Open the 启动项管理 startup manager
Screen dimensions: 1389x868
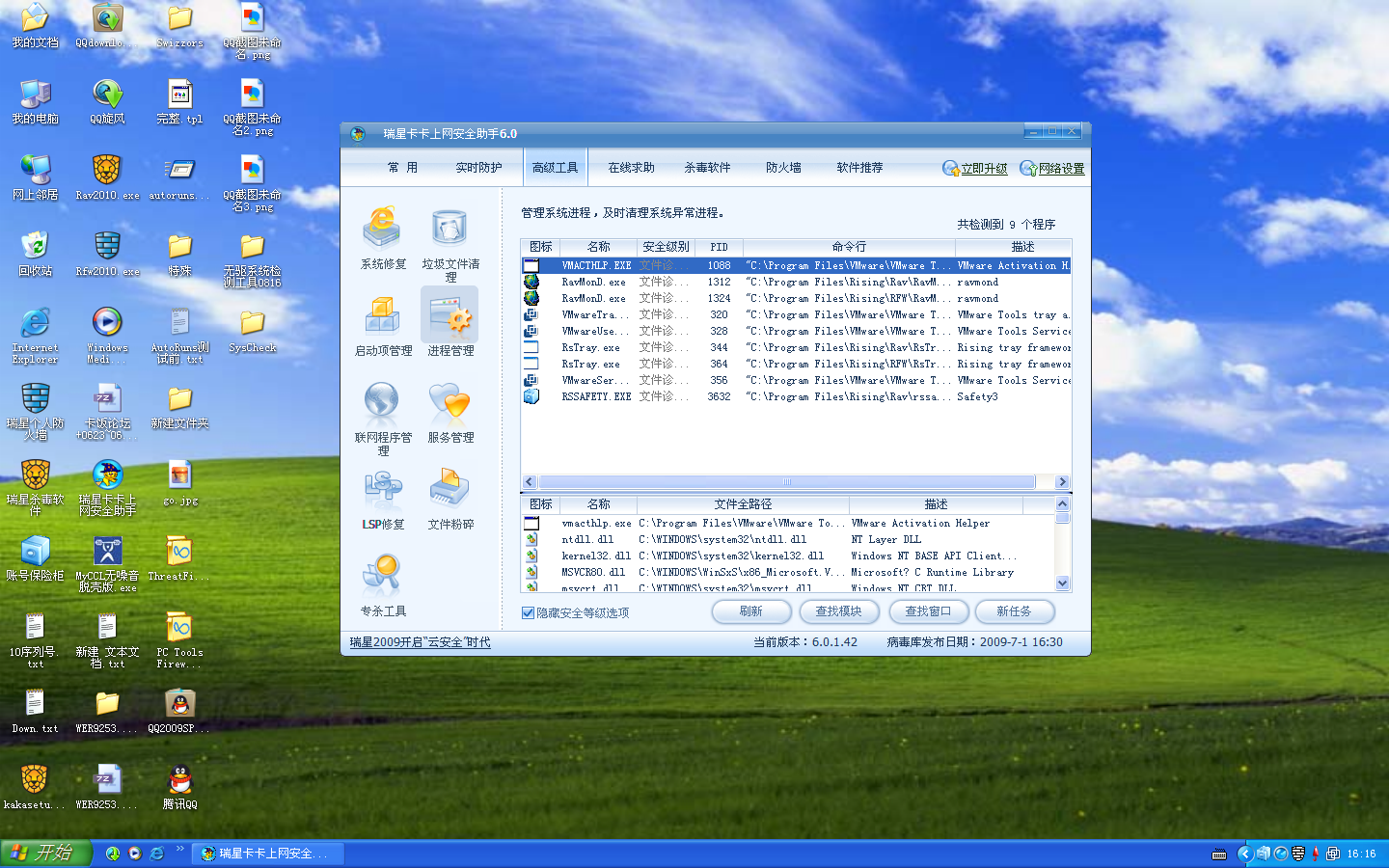coord(383,318)
